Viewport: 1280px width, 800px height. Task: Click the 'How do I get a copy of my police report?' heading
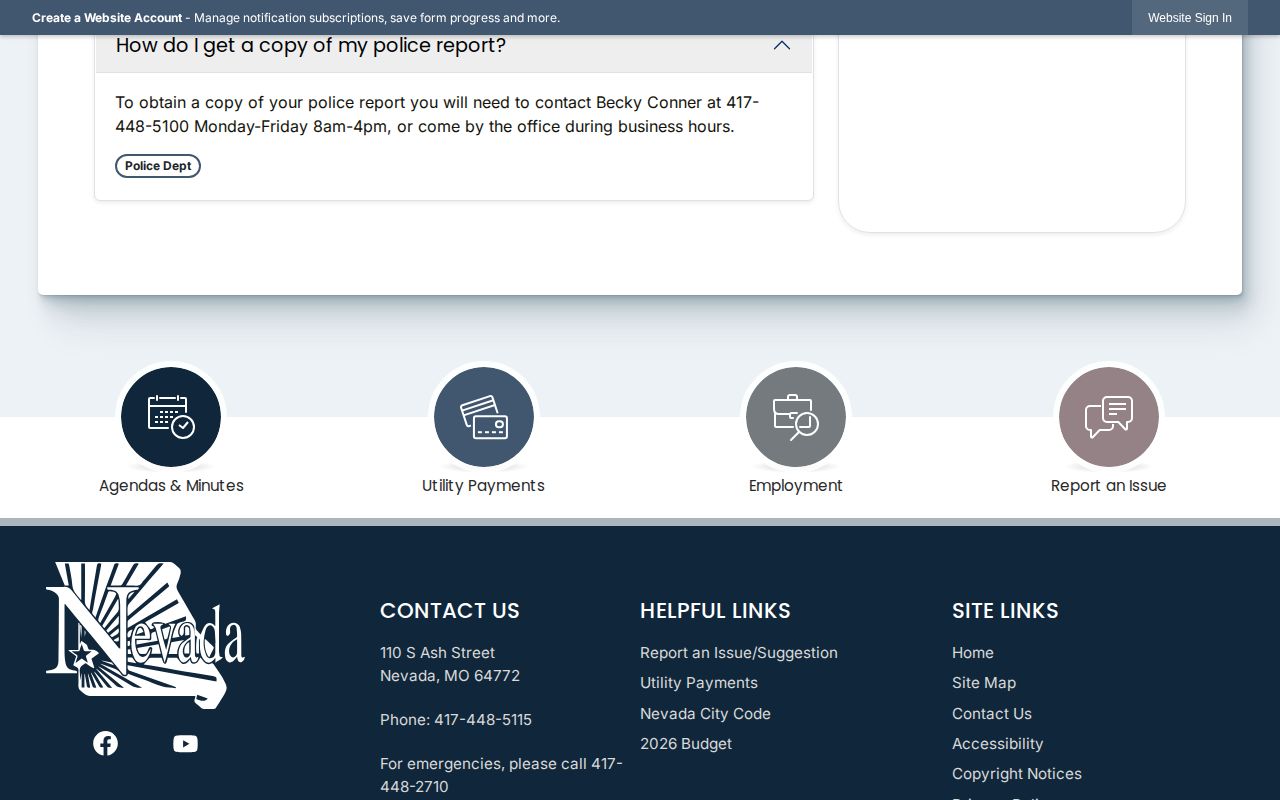(x=311, y=46)
